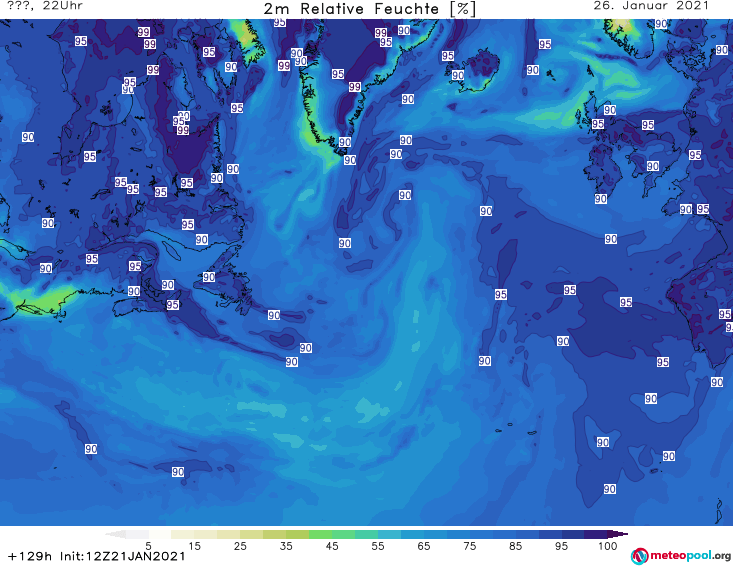Click the date '26. Januar 2021'
Viewport: 733px width, 566px height.
(651, 6)
